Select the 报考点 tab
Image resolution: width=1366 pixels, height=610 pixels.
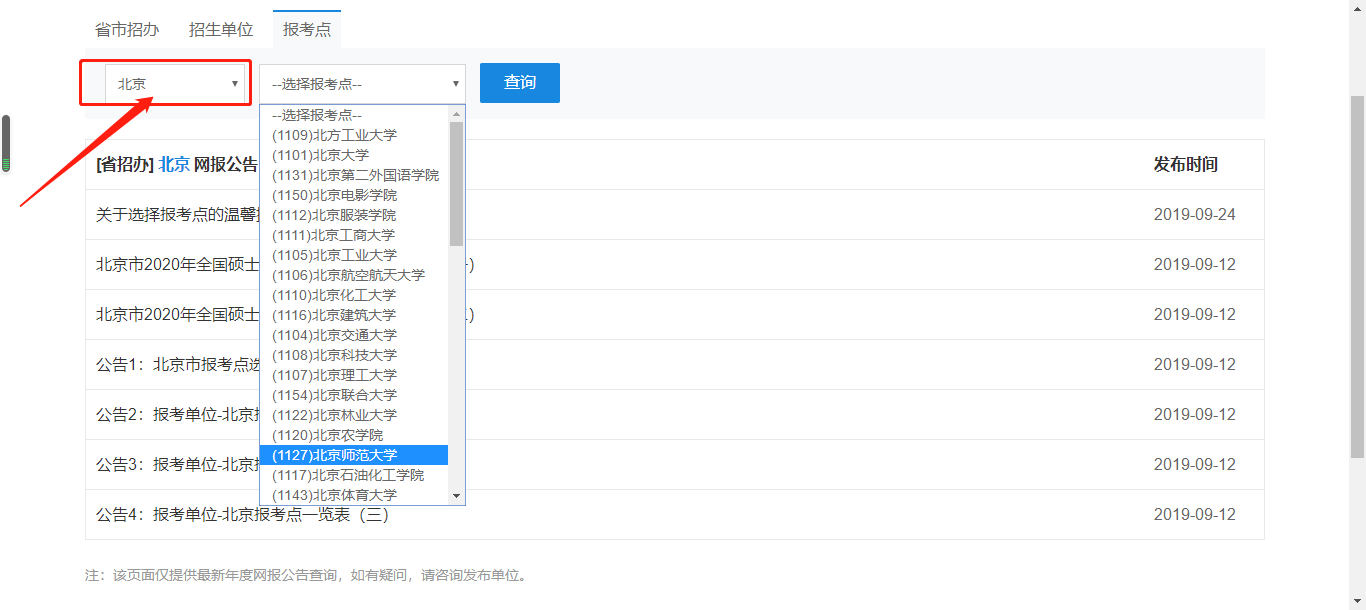click(307, 29)
